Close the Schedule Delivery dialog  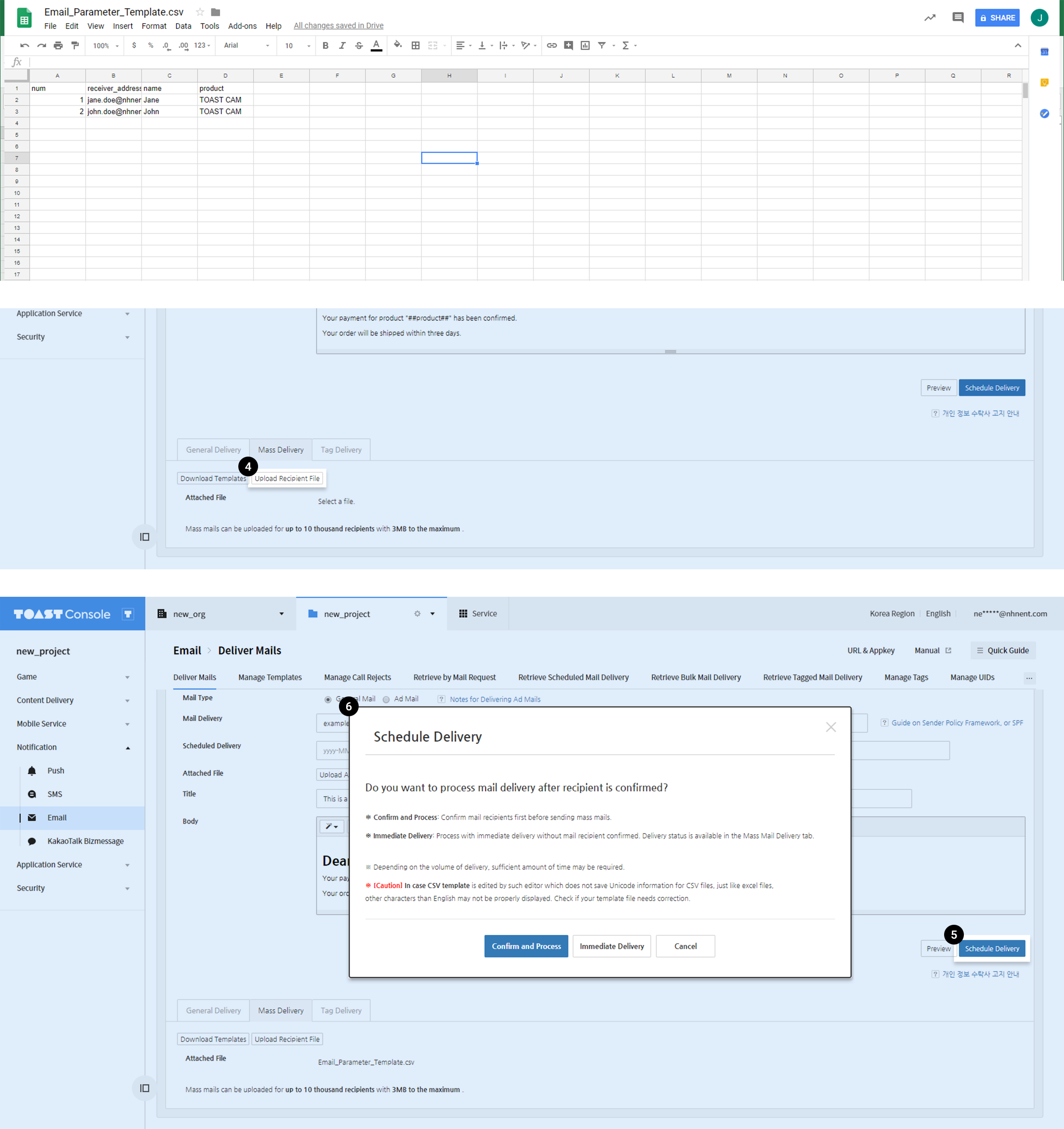tap(830, 727)
